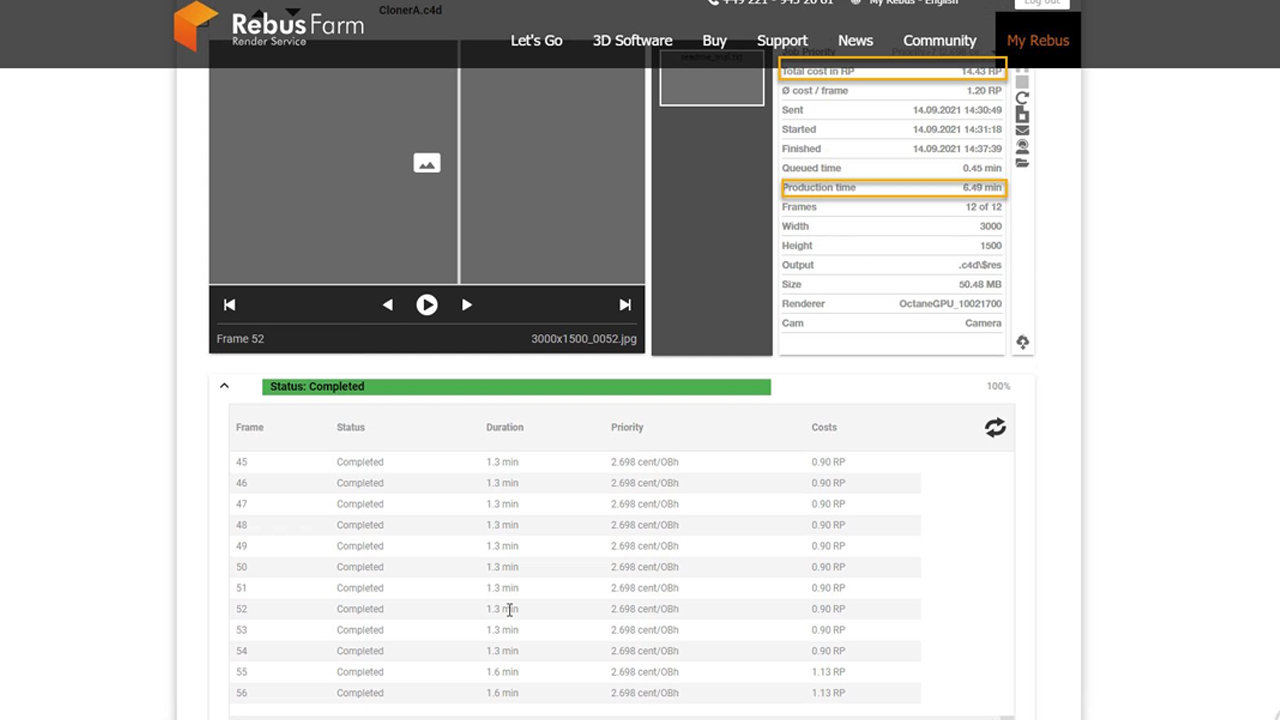Click priority value in frame 52 row
The height and width of the screenshot is (720, 1280).
pos(645,609)
